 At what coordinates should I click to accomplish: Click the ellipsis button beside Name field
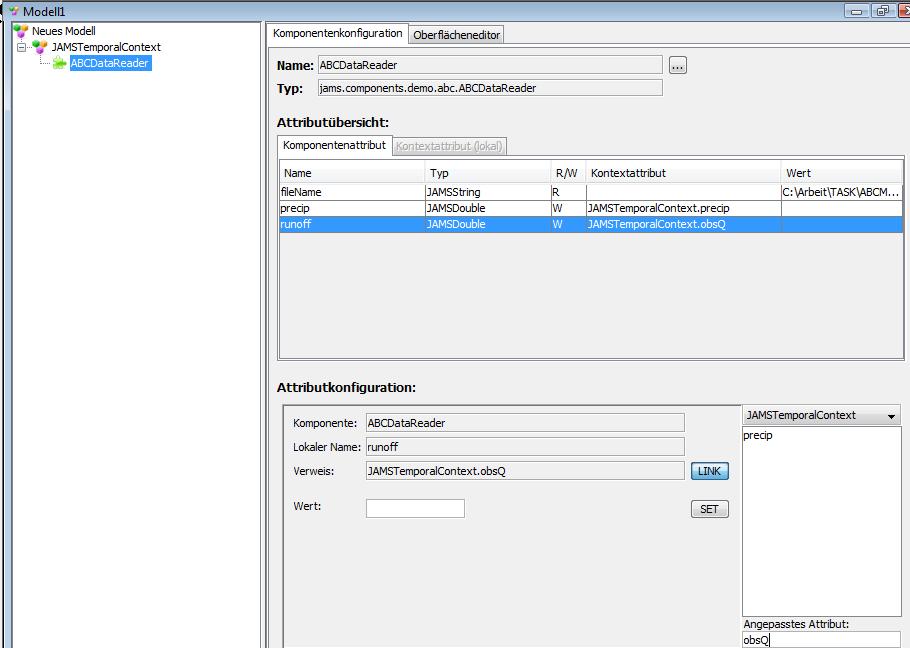click(x=678, y=66)
